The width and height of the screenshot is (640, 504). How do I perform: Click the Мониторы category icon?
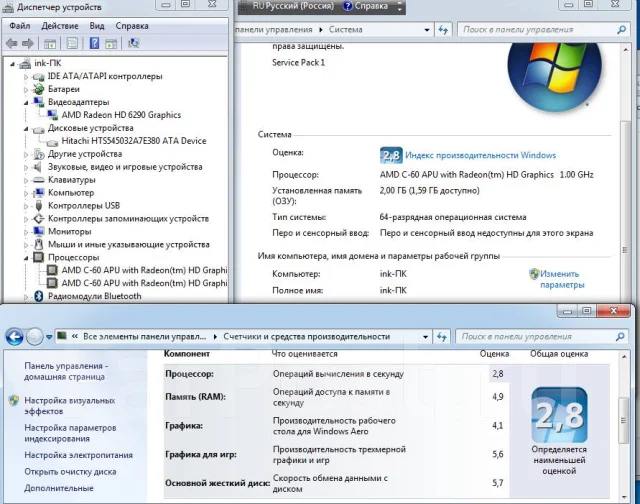pos(38,231)
